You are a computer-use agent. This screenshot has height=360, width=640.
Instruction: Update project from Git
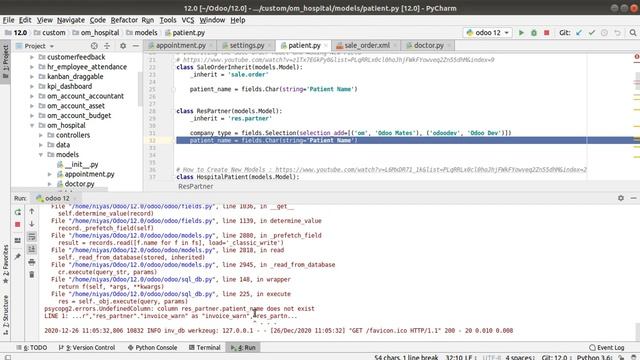pyautogui.click(x=579, y=33)
